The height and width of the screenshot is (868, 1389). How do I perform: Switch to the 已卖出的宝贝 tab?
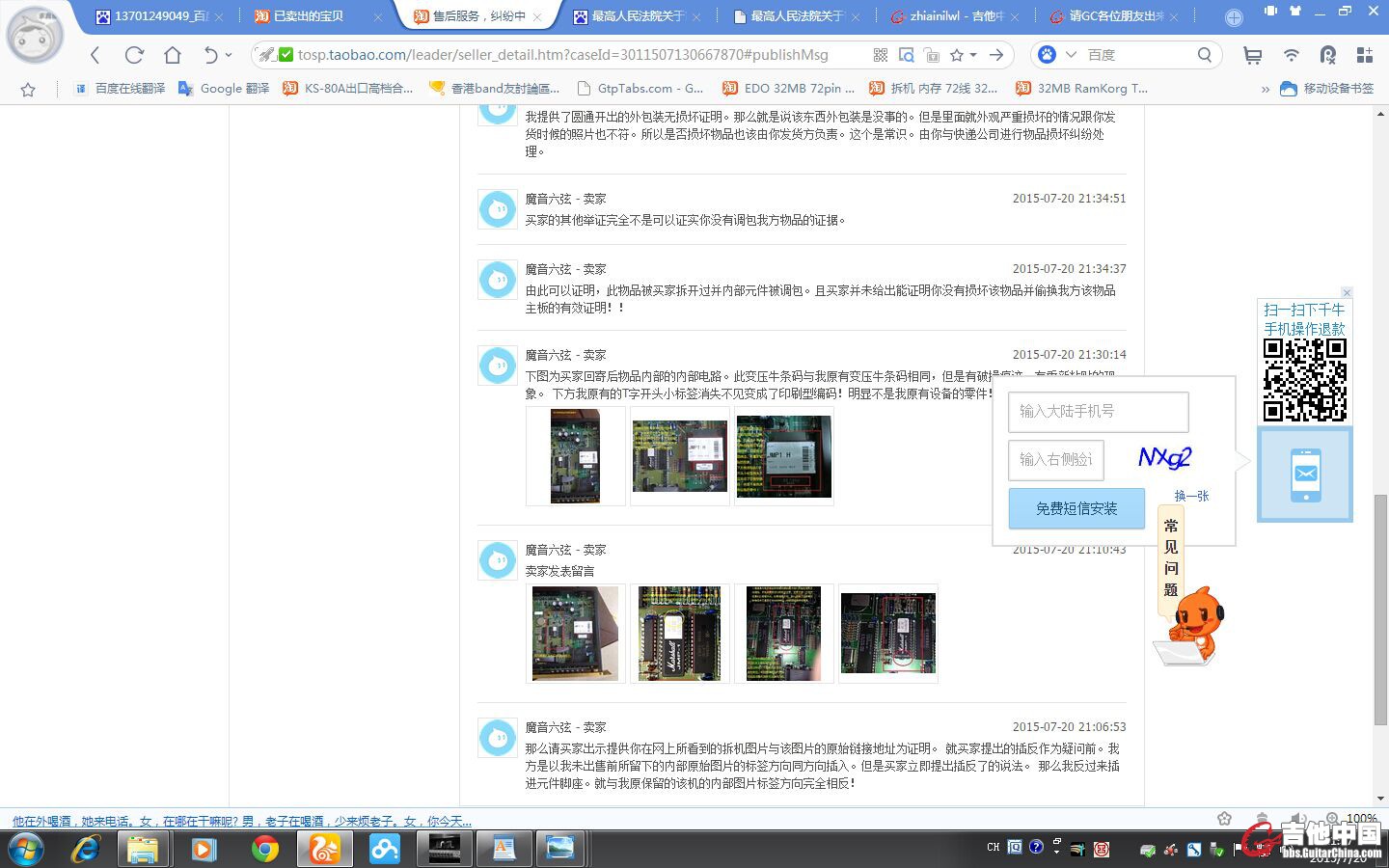pos(309,16)
